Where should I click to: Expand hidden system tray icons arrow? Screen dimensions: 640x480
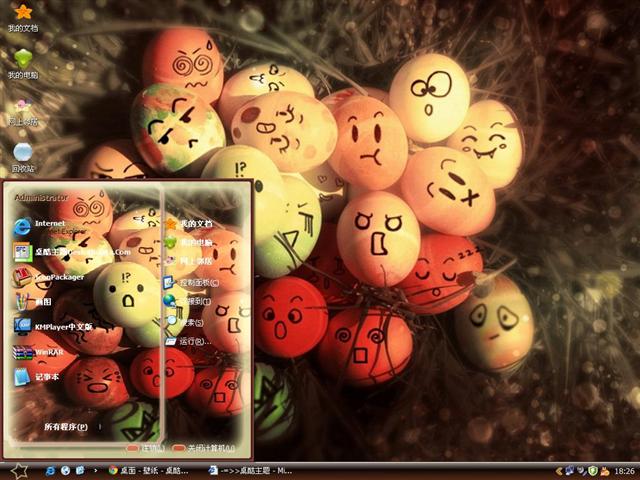559,471
